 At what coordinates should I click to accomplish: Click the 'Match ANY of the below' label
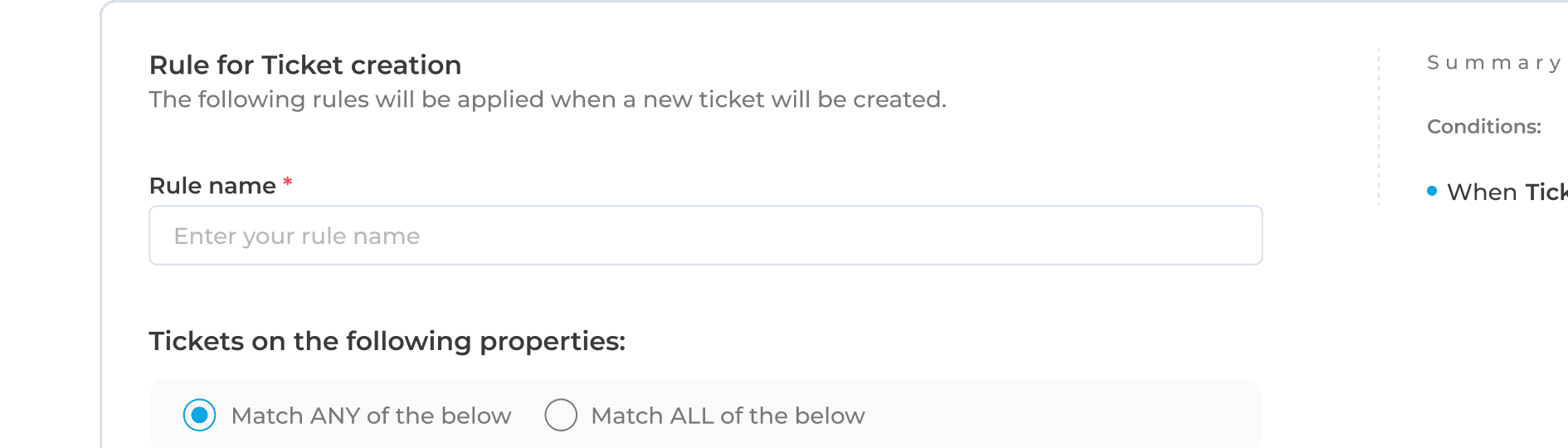(x=371, y=416)
